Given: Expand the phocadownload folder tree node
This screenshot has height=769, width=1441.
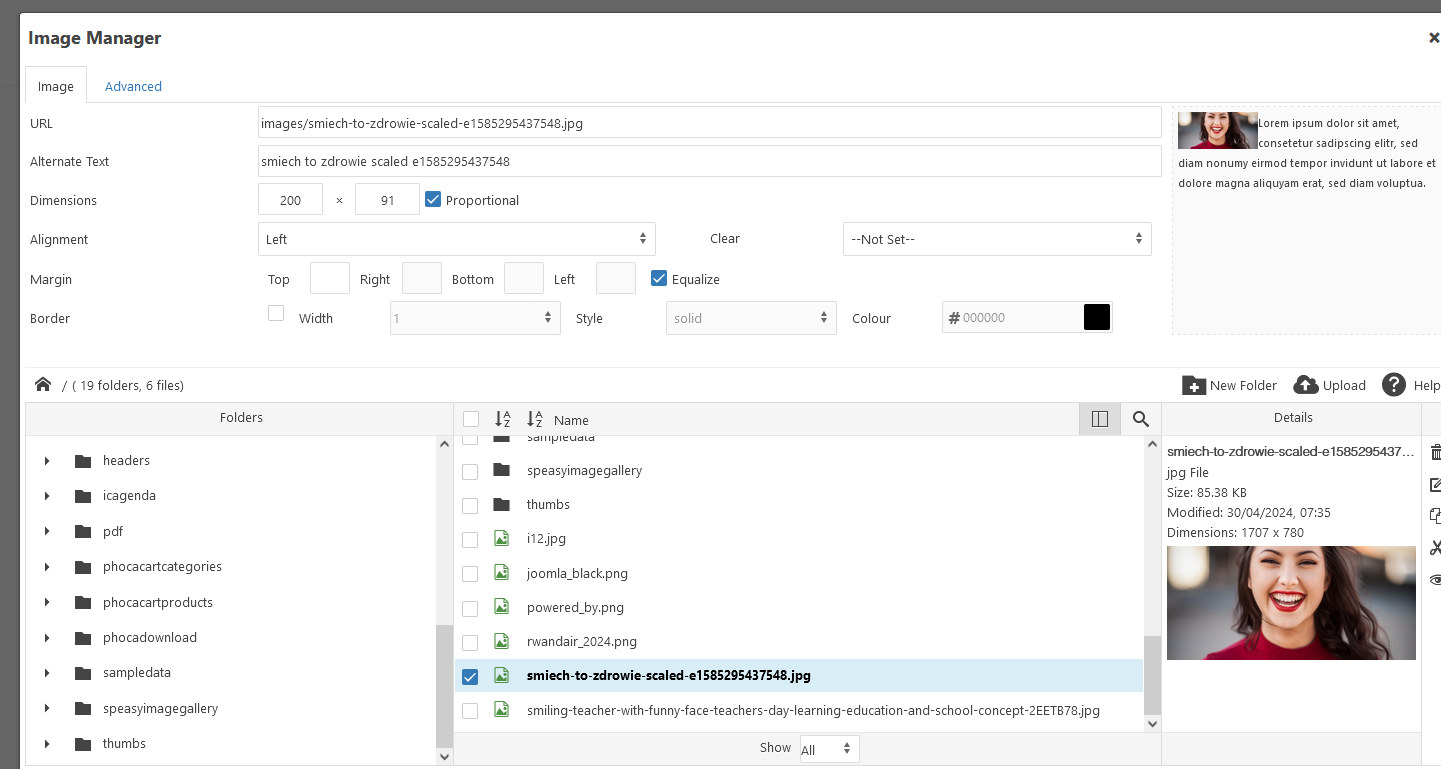Looking at the screenshot, I should (47, 638).
